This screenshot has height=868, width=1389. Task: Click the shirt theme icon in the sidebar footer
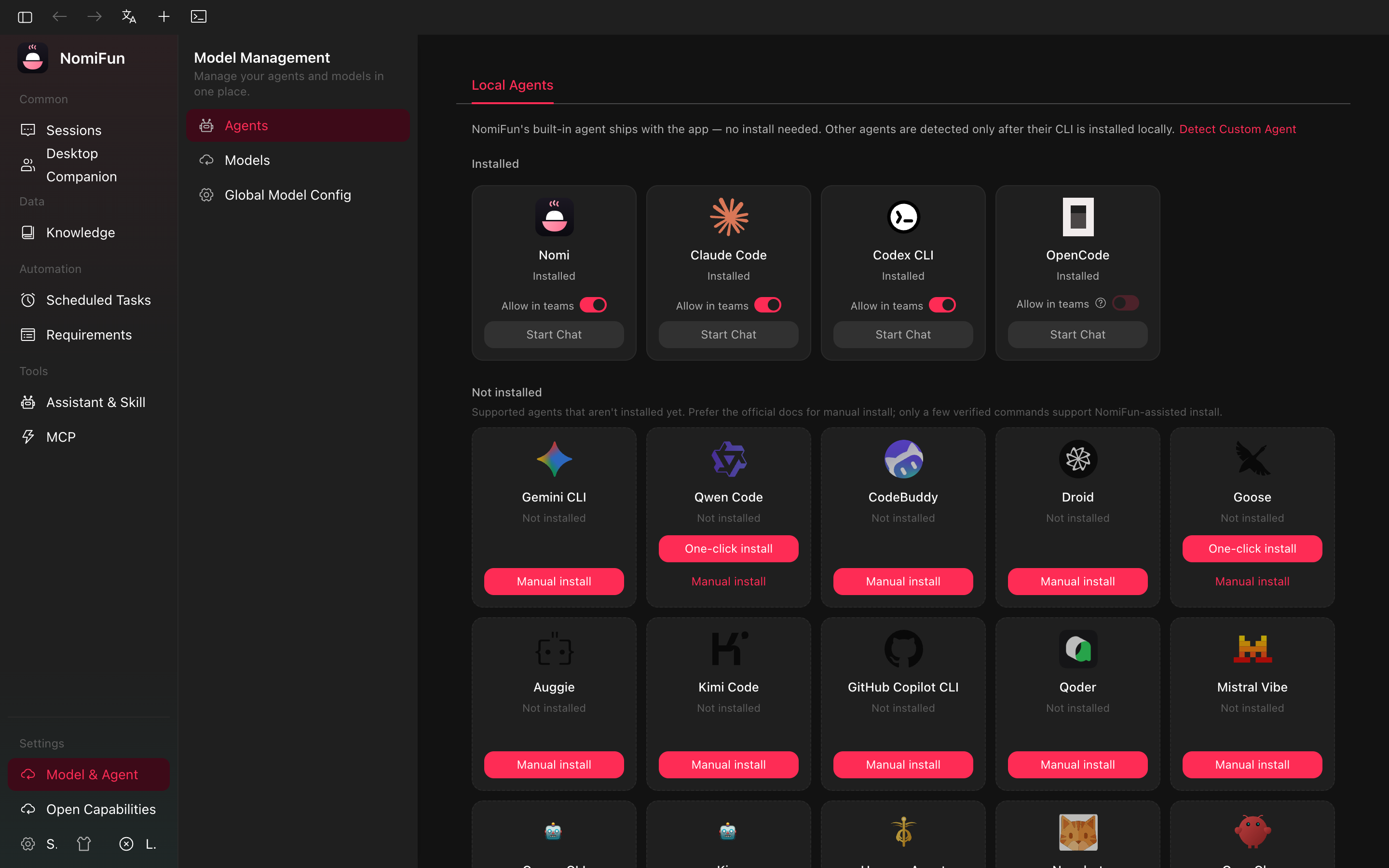(x=84, y=843)
